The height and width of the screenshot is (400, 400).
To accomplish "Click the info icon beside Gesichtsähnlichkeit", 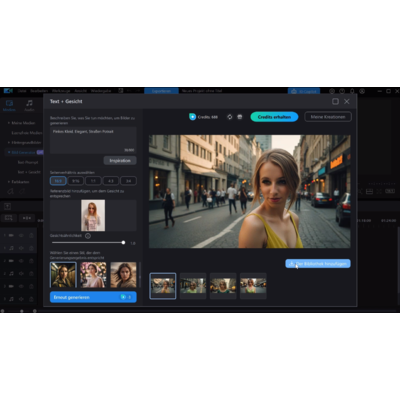I will pyautogui.click(x=88, y=236).
